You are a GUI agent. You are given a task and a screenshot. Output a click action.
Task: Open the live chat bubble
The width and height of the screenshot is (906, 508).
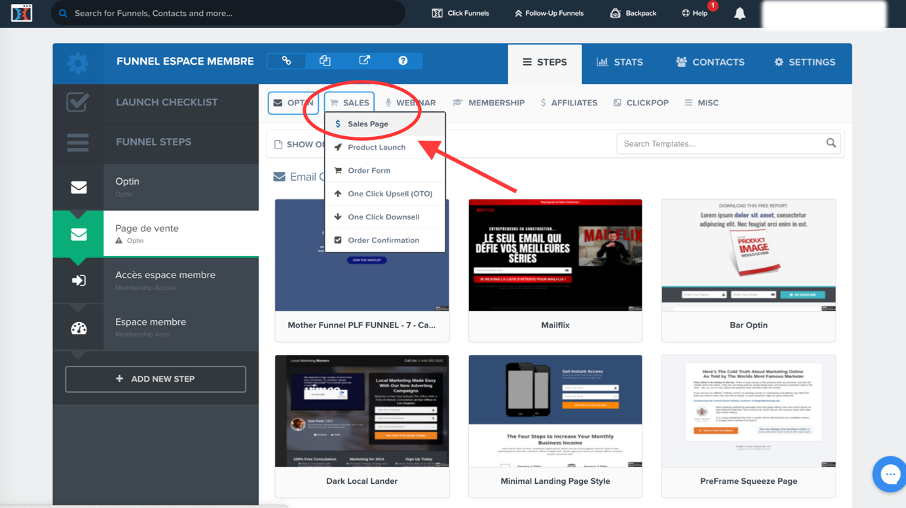pos(889,474)
